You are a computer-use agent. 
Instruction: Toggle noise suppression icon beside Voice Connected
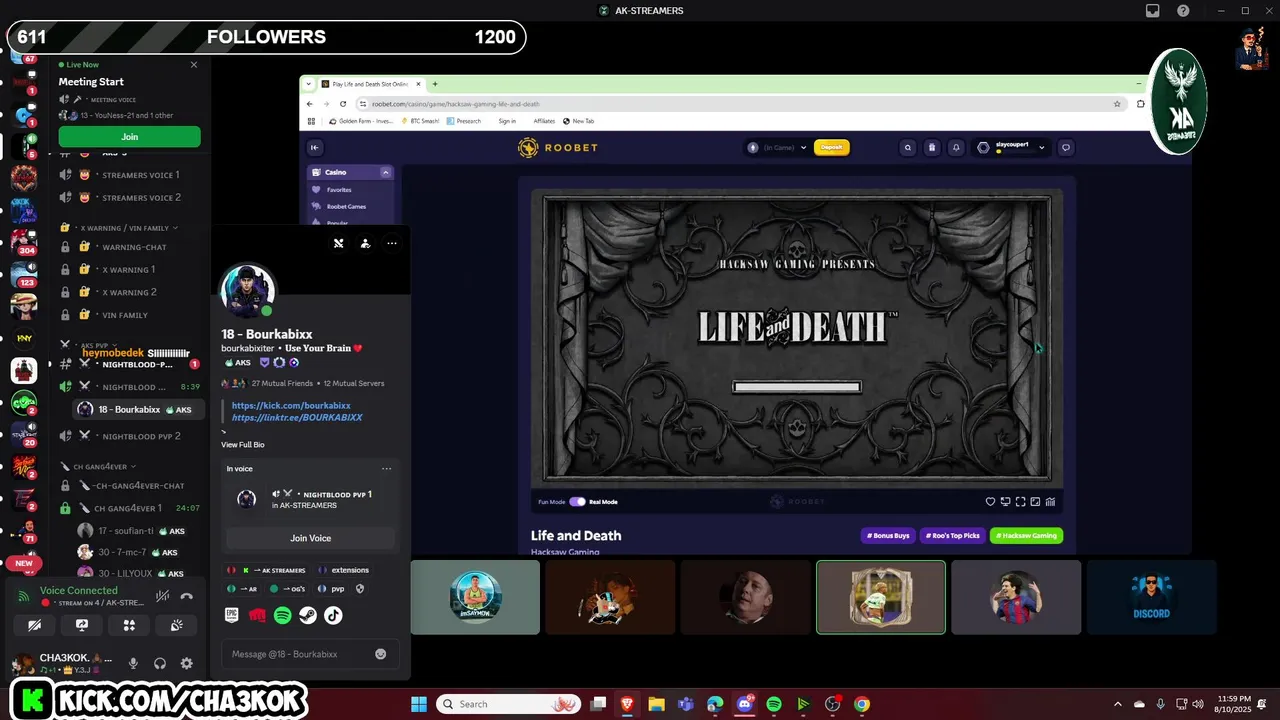162,596
